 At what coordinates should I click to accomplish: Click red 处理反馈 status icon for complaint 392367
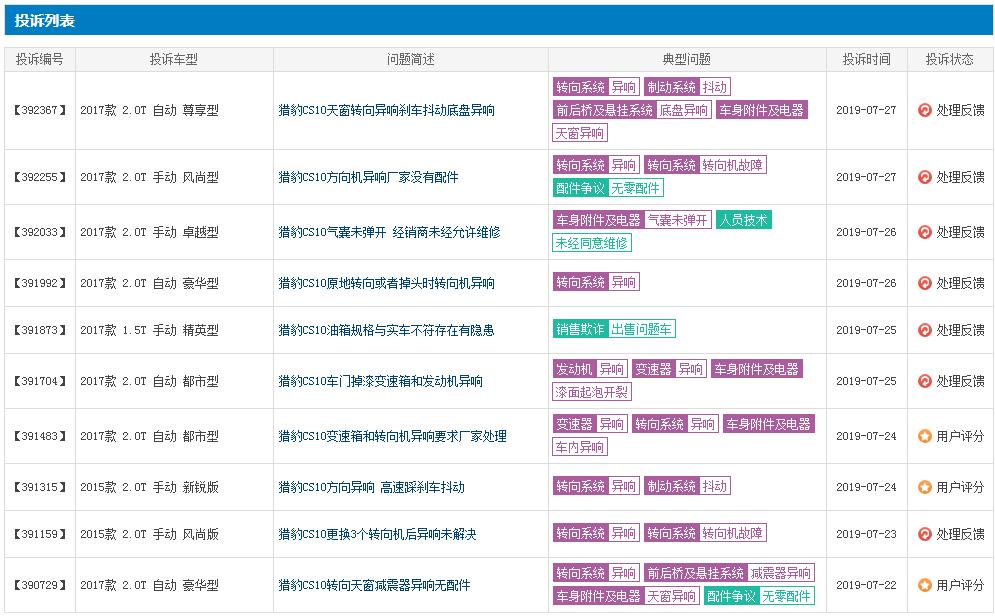(x=925, y=111)
